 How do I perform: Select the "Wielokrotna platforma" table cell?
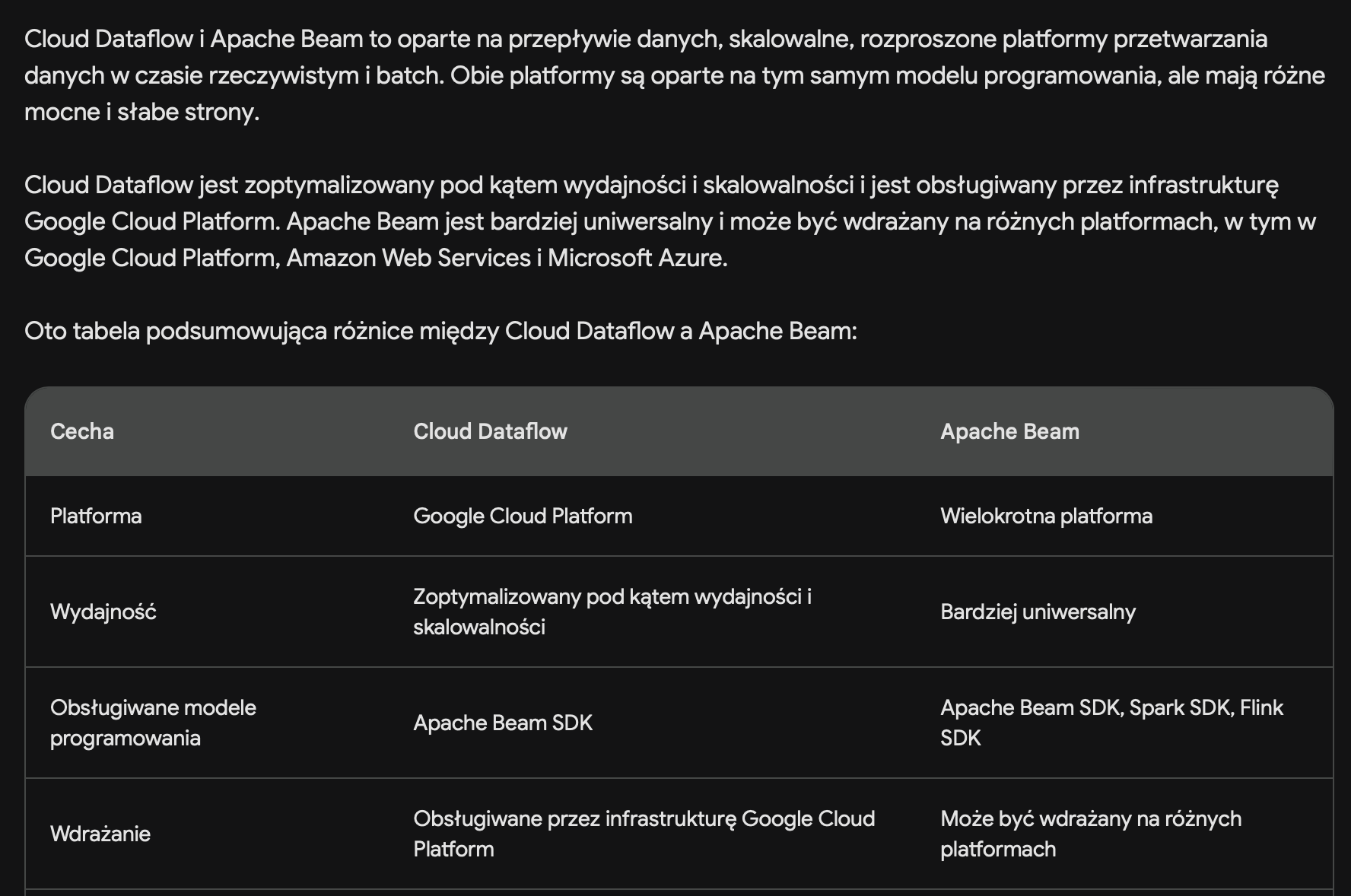pos(1046,516)
